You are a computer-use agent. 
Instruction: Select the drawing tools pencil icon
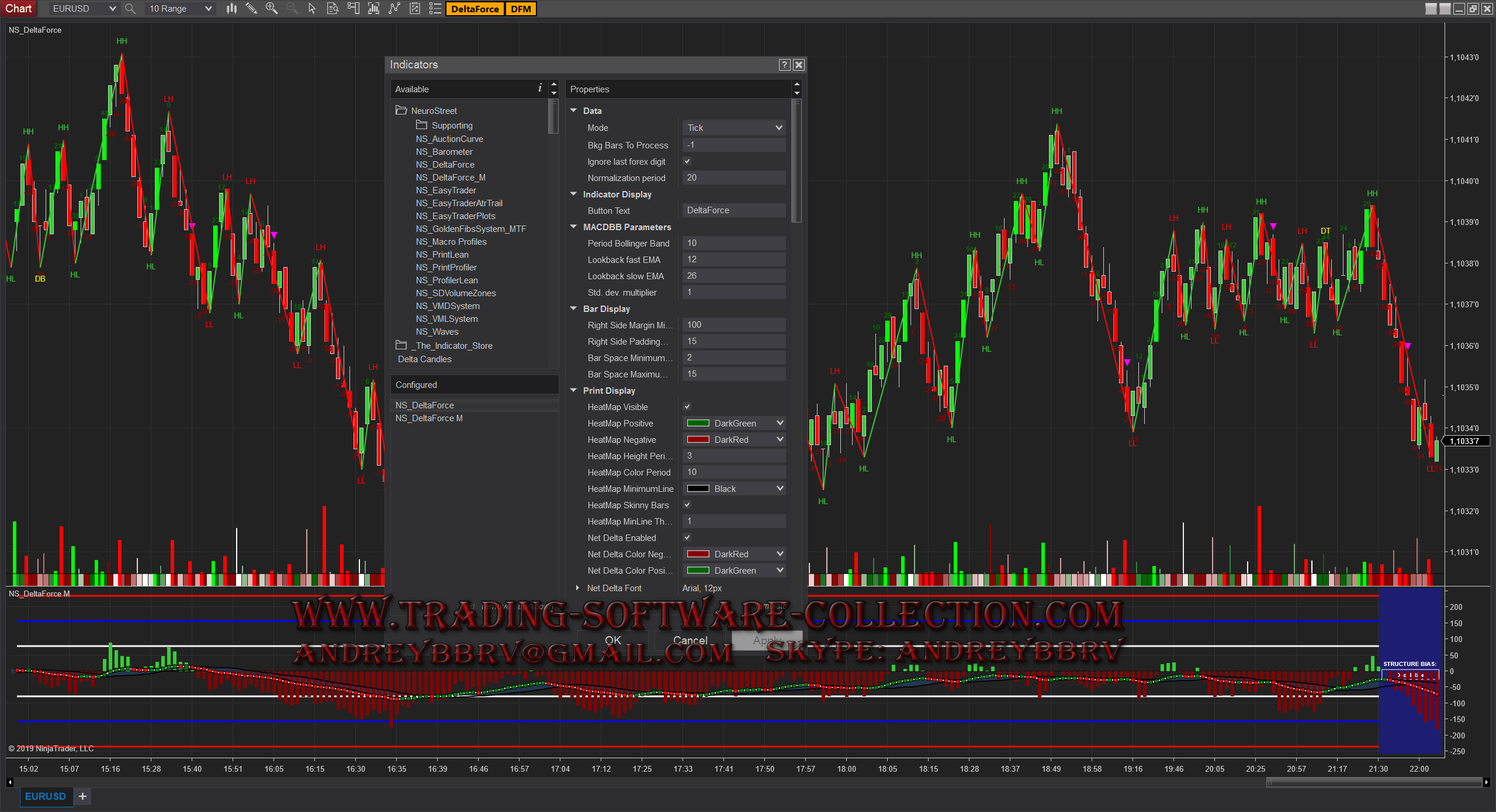(x=251, y=9)
